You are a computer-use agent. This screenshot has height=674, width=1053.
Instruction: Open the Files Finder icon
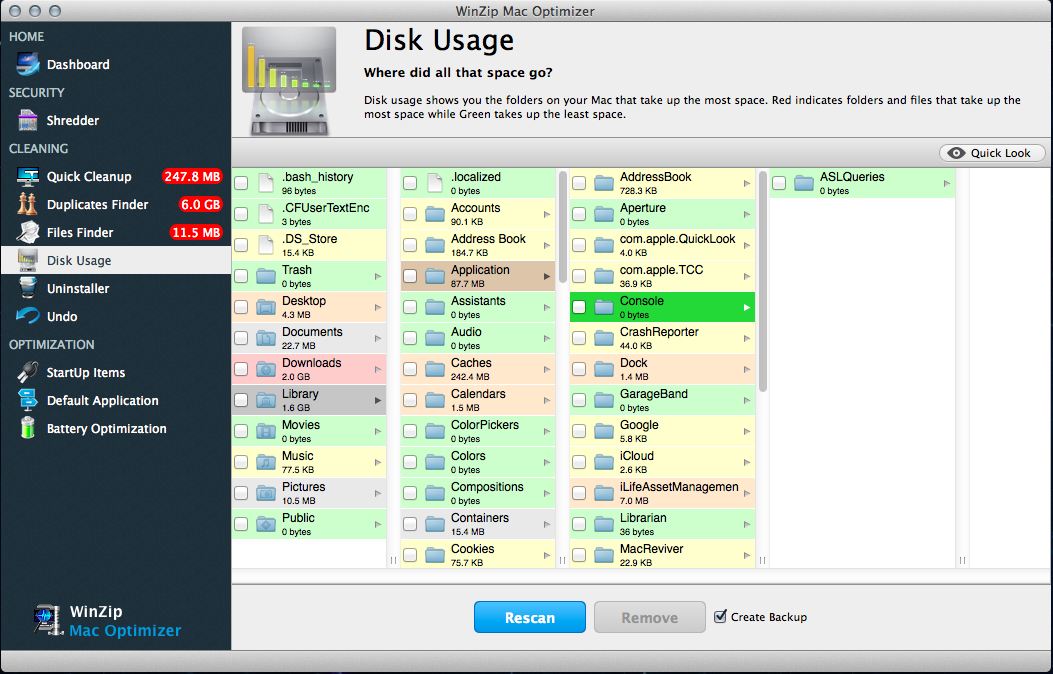(28, 233)
